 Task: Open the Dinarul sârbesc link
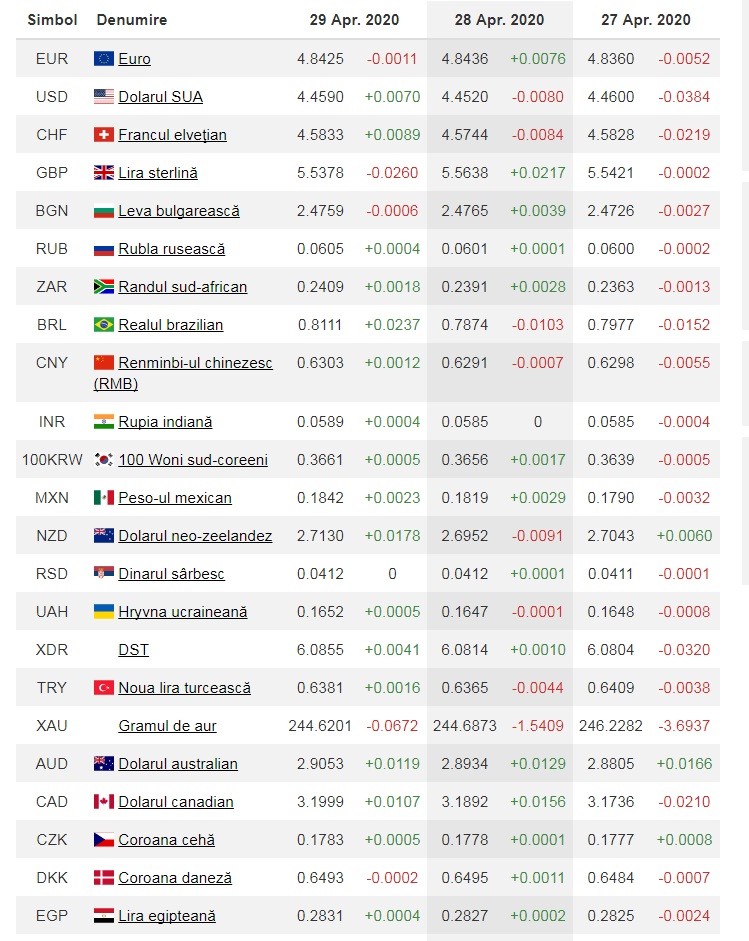pos(171,574)
